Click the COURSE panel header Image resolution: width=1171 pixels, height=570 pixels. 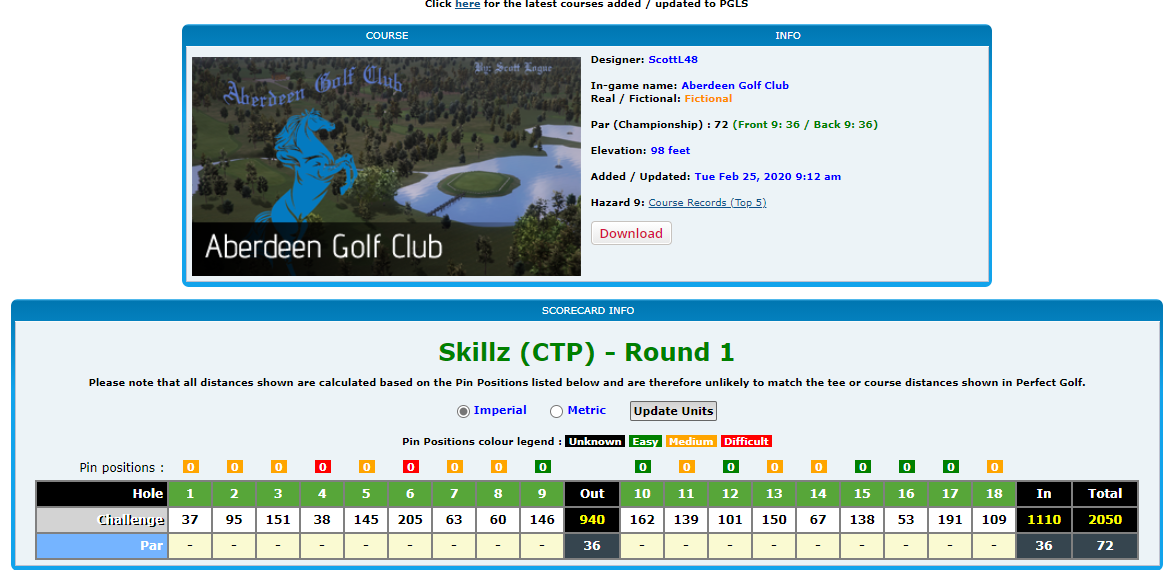point(387,36)
